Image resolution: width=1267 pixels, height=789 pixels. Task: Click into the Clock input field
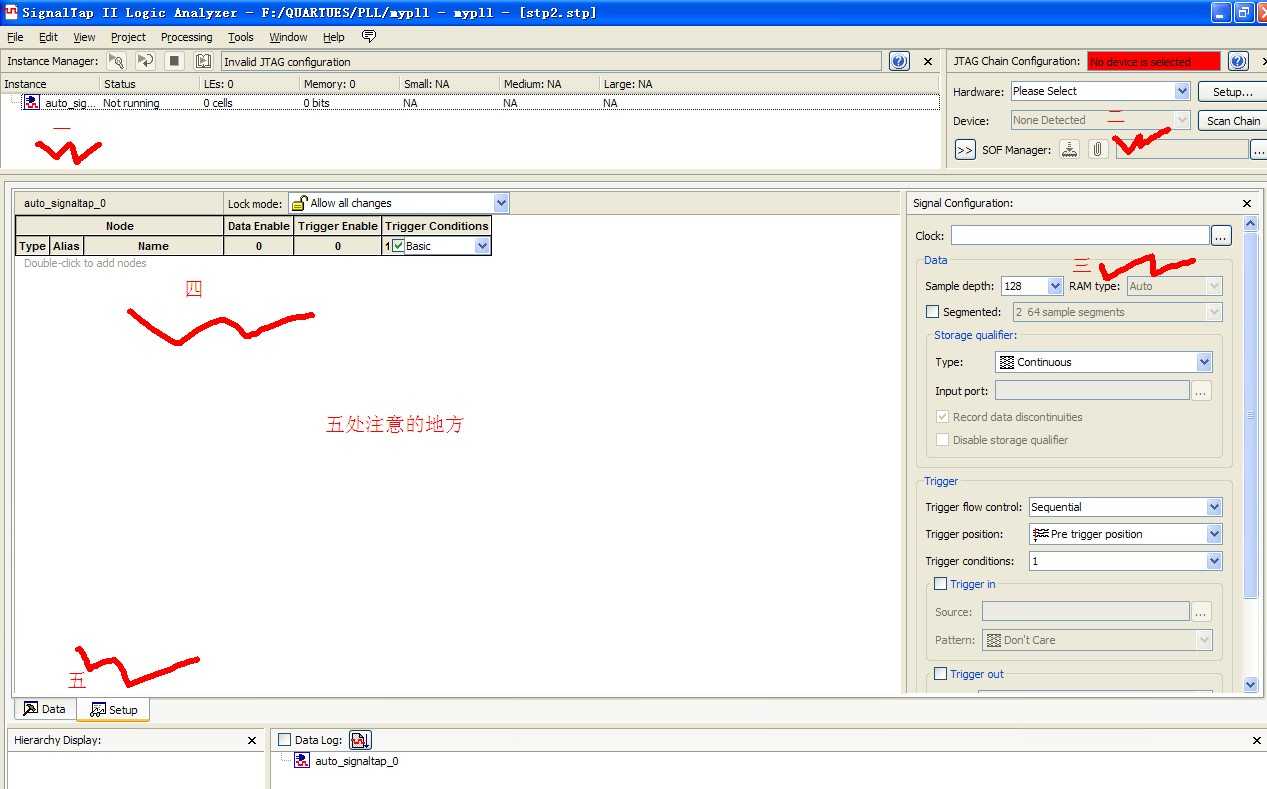(x=1080, y=236)
